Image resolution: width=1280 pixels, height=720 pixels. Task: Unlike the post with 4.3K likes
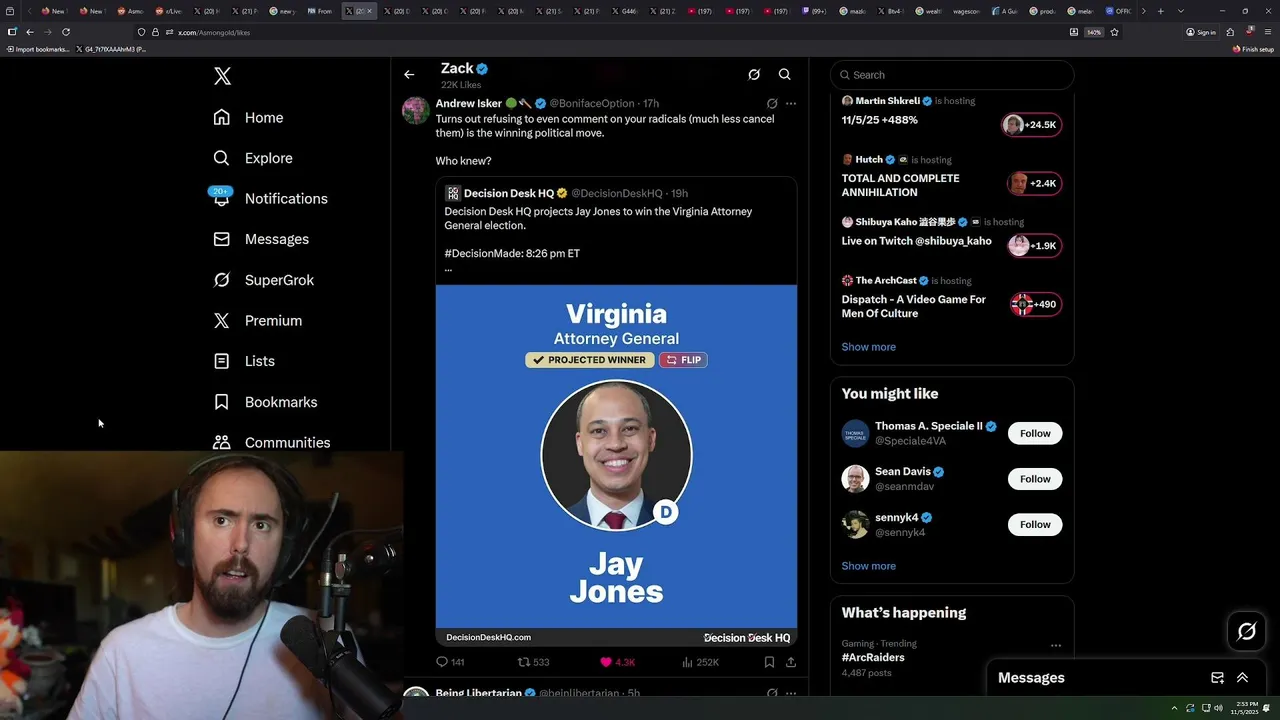point(617,662)
